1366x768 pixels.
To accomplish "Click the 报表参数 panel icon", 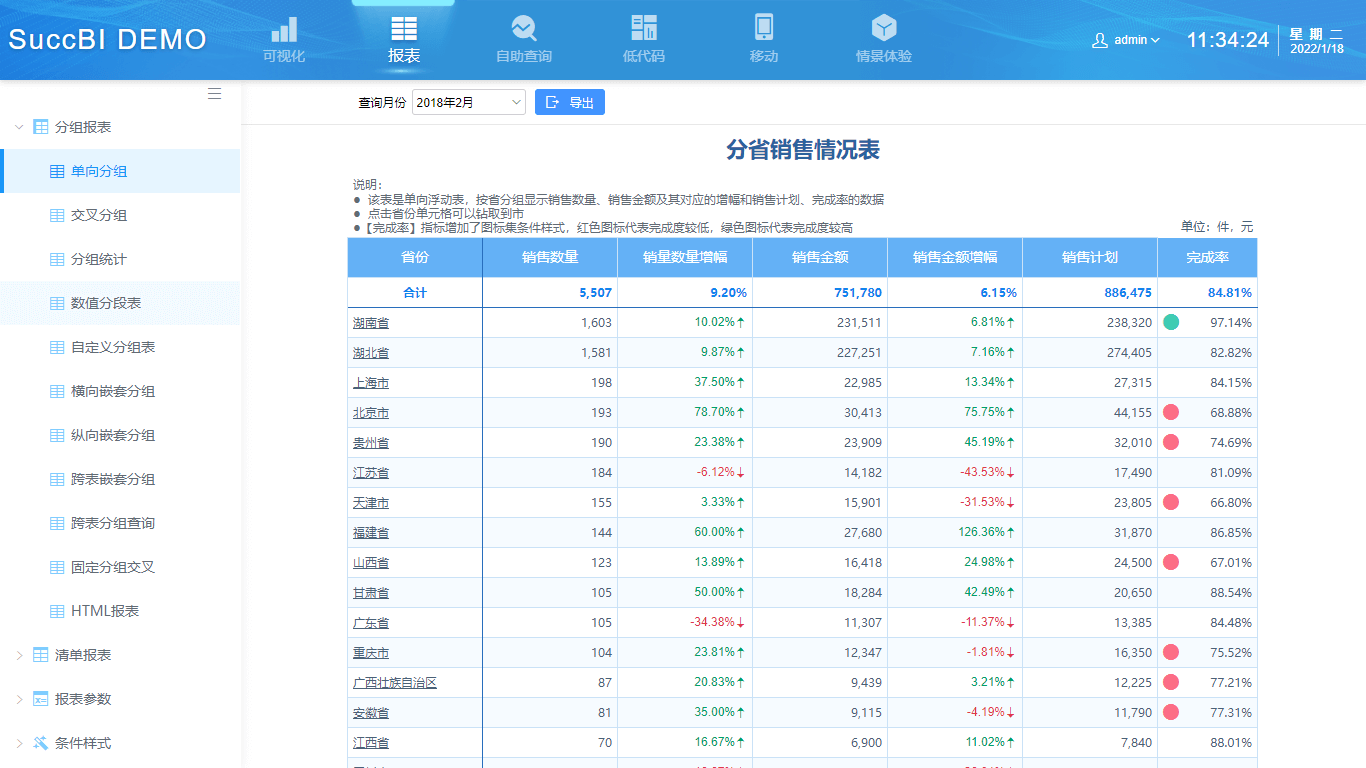I will 40,698.
